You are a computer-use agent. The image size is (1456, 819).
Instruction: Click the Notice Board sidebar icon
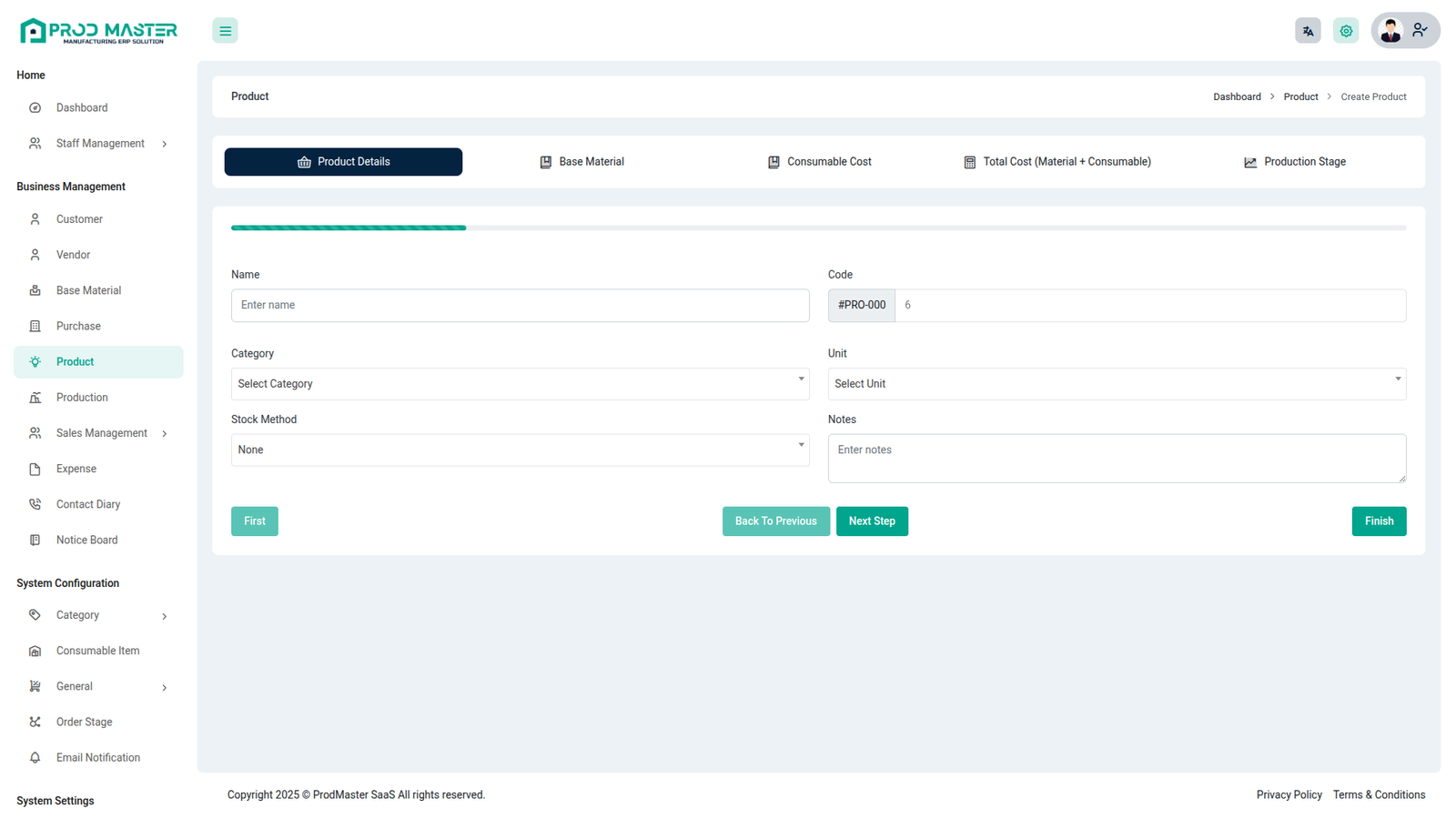pyautogui.click(x=35, y=540)
